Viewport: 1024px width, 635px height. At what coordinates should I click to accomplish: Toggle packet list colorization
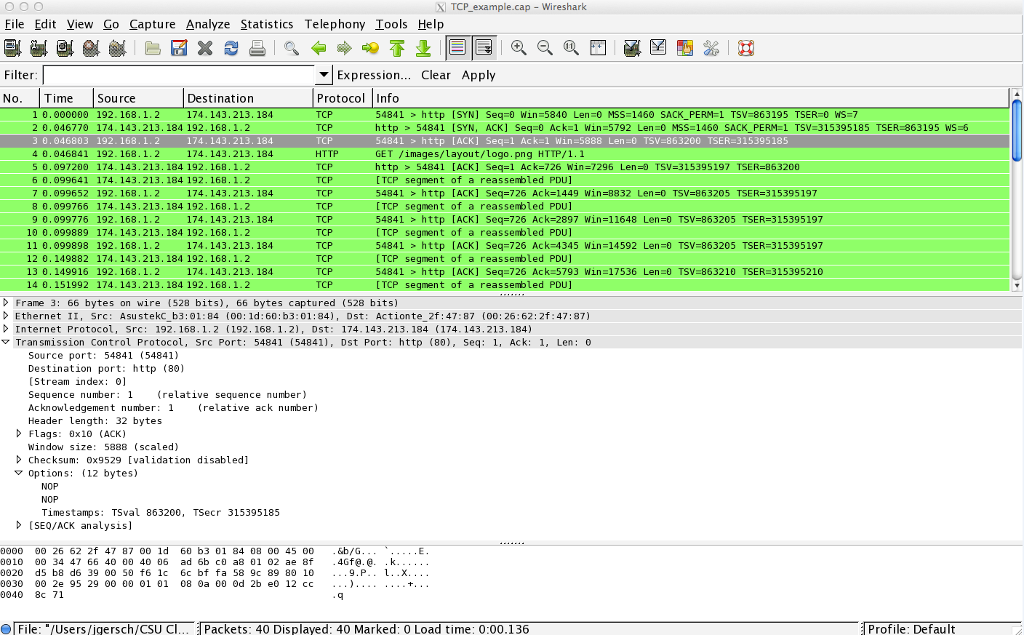tap(457, 47)
